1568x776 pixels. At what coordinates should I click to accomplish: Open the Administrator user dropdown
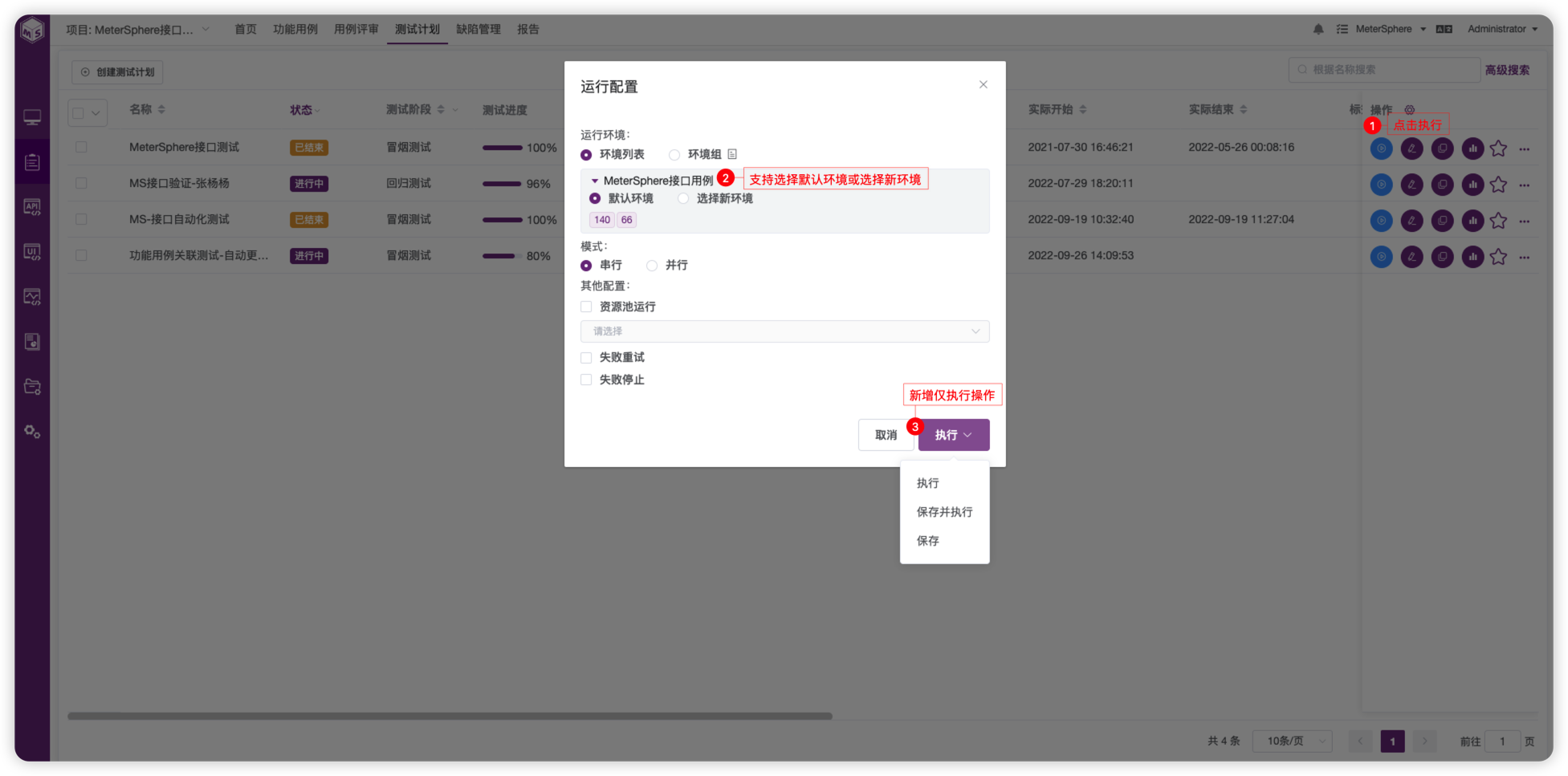(x=1502, y=29)
